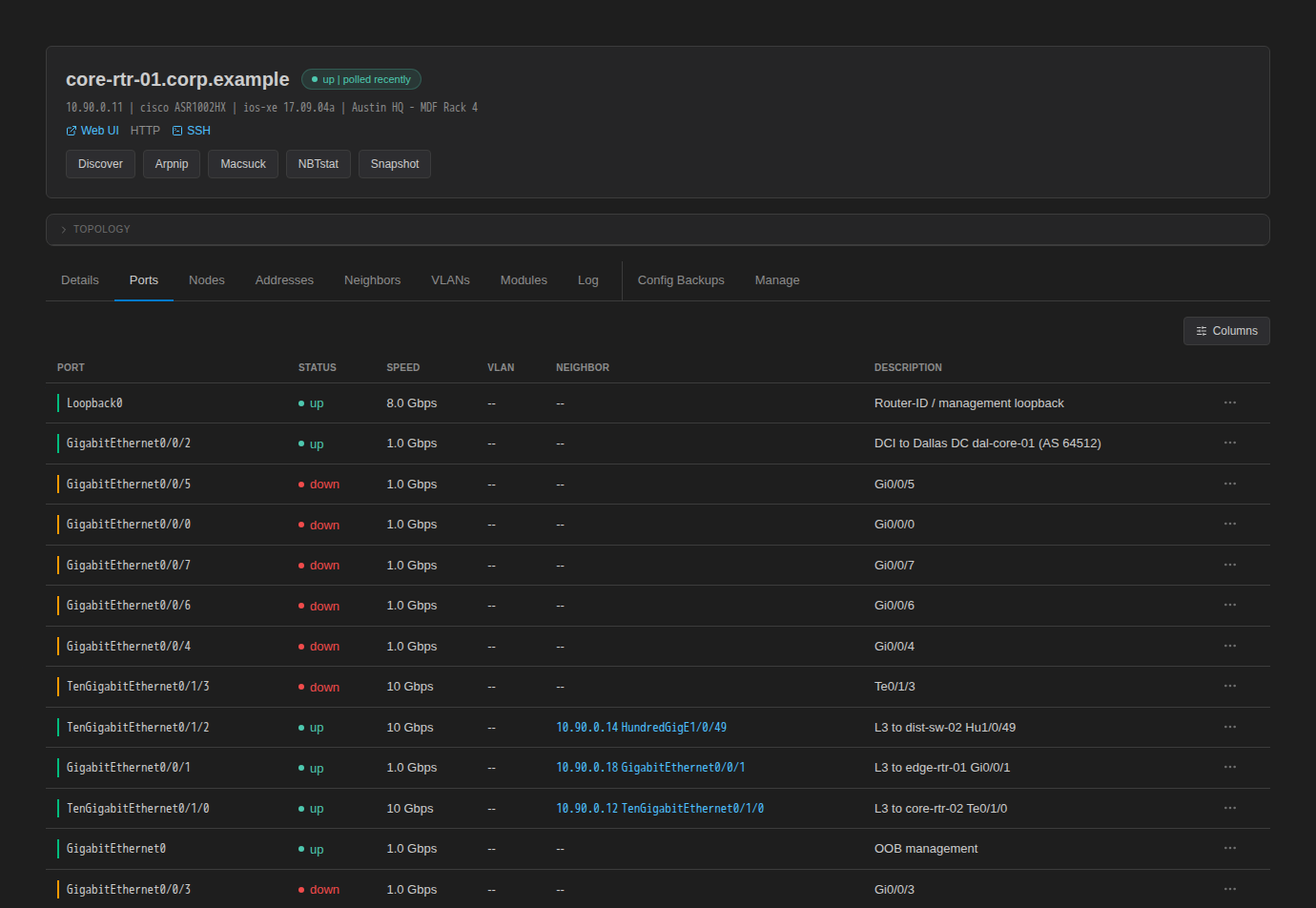Open neighbor 10.90.0.18 GigabitEthernet0/0/1

650,767
